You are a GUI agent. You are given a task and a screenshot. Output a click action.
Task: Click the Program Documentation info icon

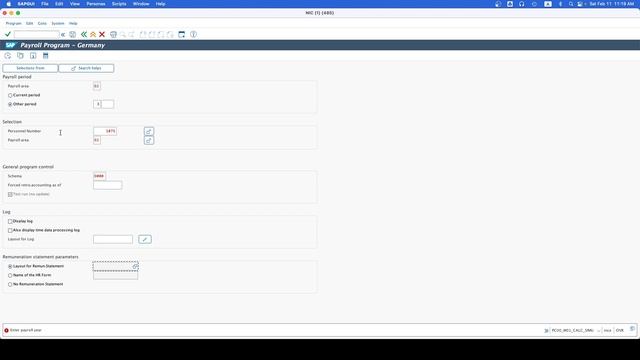click(x=33, y=56)
